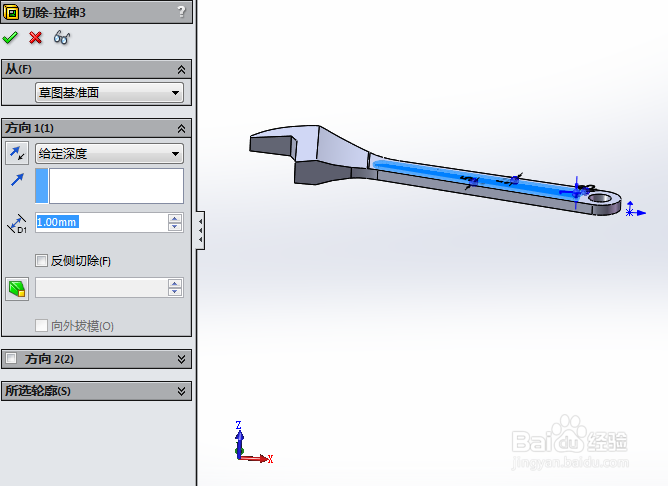
Task: Collapse property panel with side handle
Action: tap(200, 230)
